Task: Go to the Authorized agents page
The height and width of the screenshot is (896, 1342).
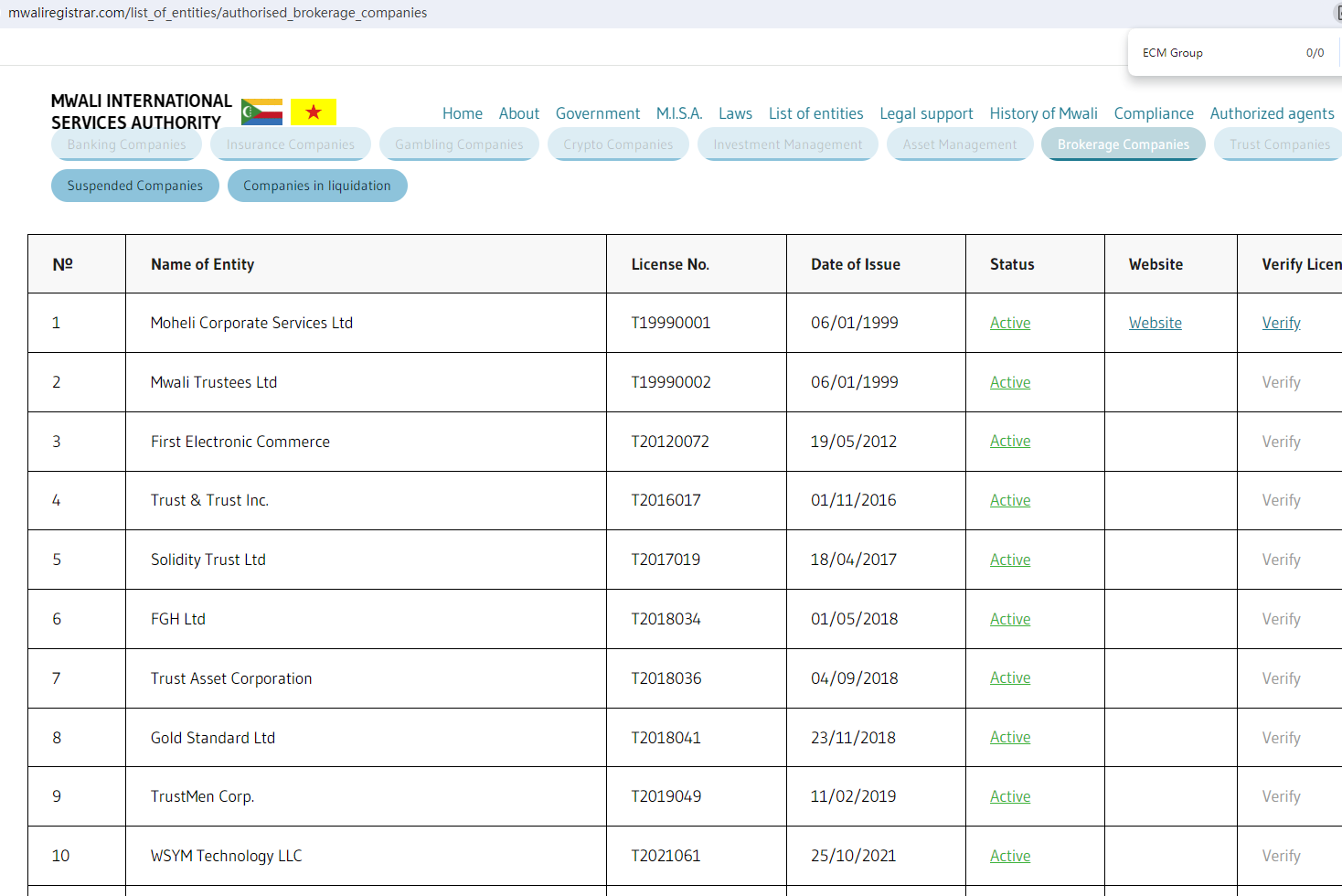Action: coord(1272,113)
